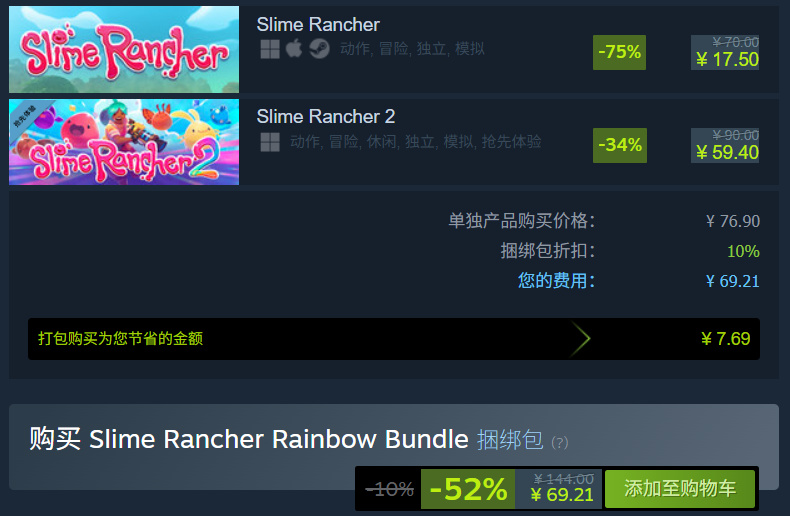Open the bundle help question mark
Image resolution: width=790 pixels, height=516 pixels.
click(x=560, y=442)
